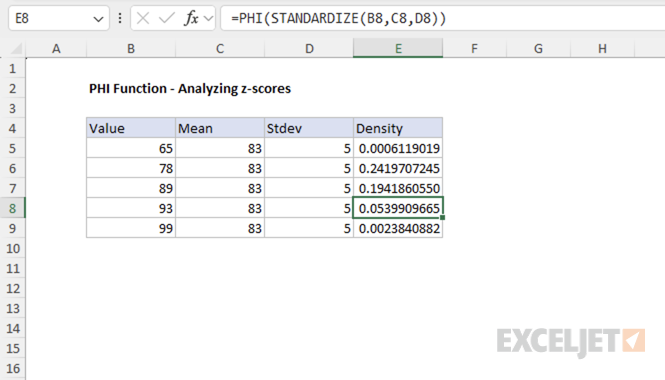Select column F header
This screenshot has width=665, height=380.
pos(474,49)
